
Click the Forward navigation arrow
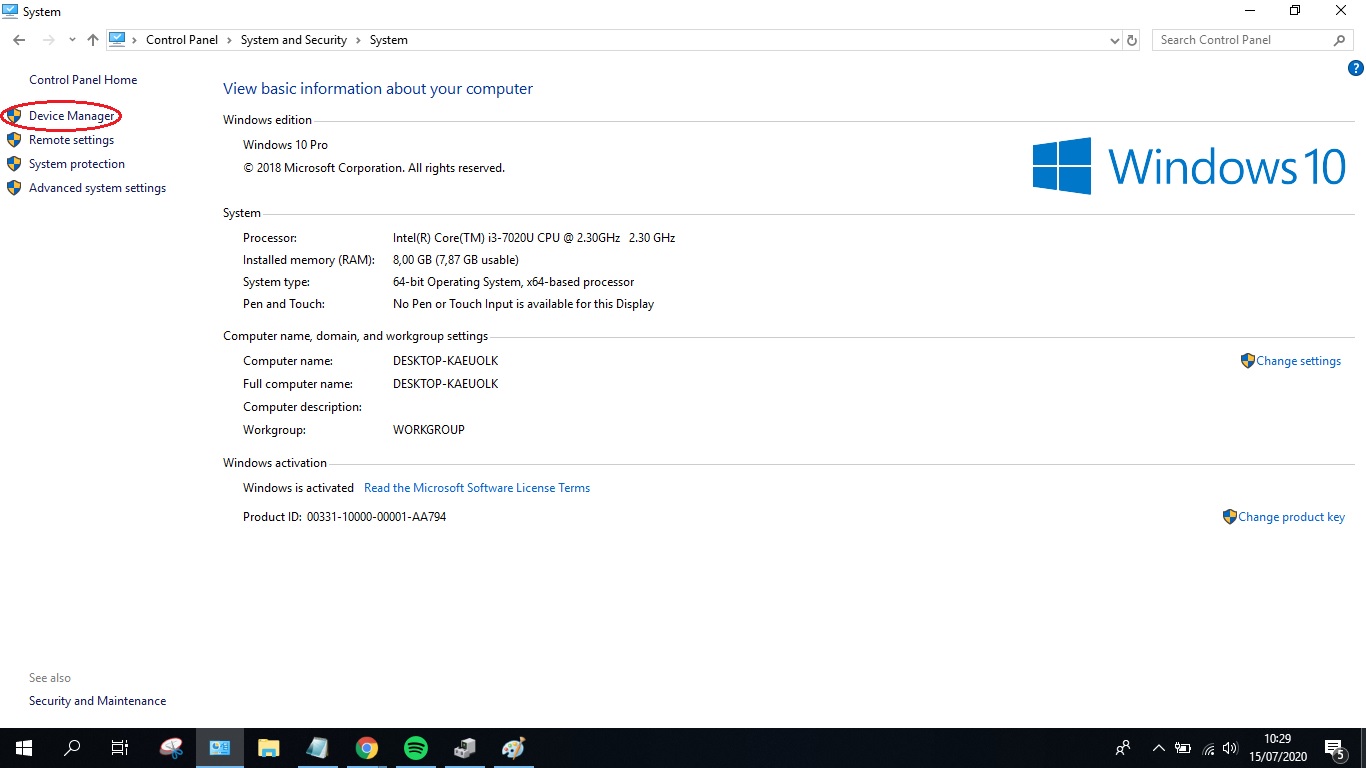pos(48,40)
